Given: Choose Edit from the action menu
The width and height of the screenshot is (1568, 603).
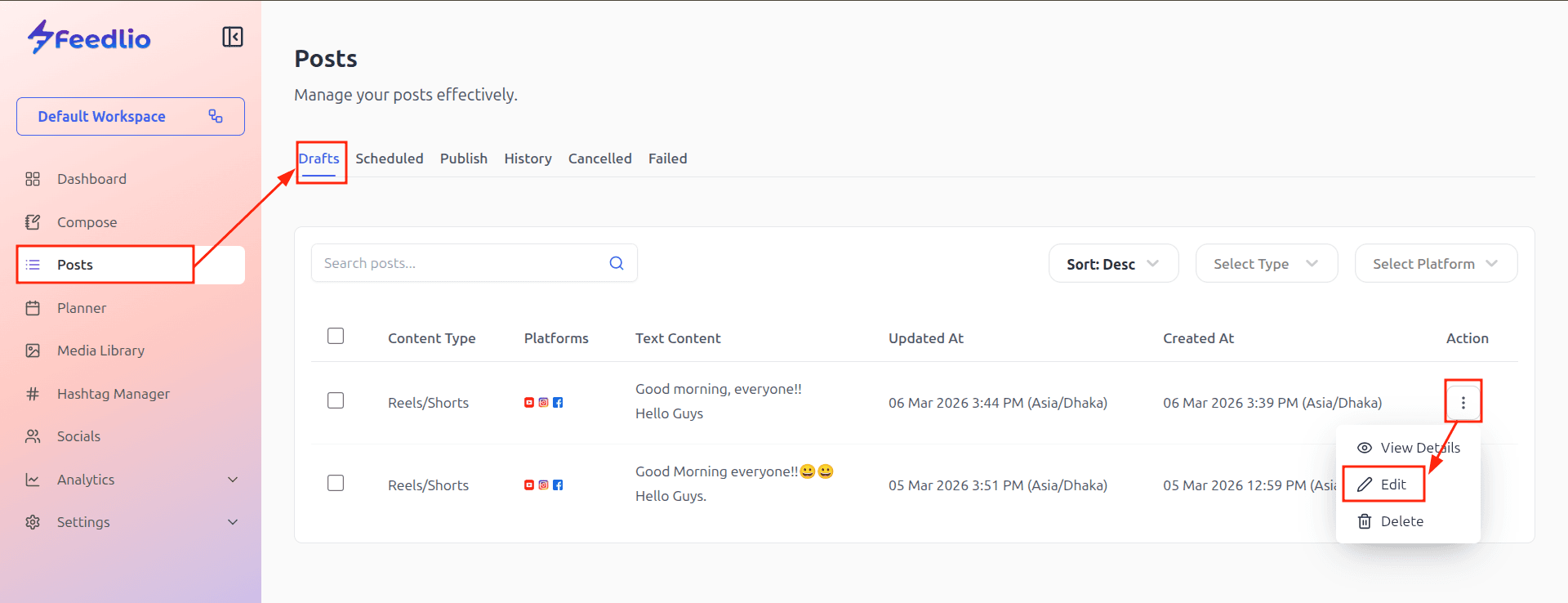Looking at the screenshot, I should click(1392, 485).
